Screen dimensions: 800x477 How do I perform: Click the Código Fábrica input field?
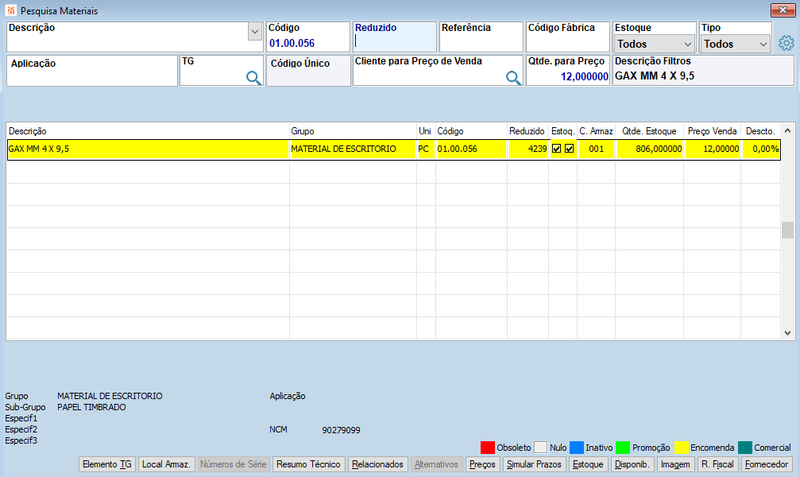pos(568,37)
